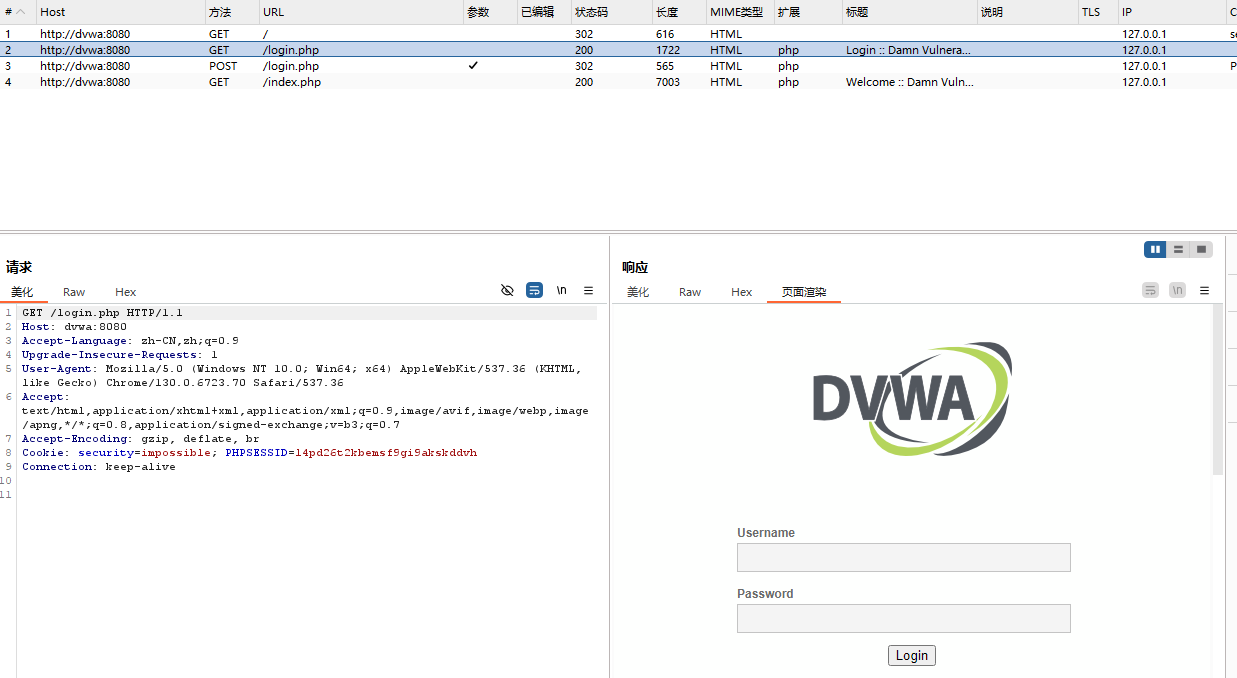Open response Hex tab
Image resolution: width=1237 pixels, height=678 pixels.
pyautogui.click(x=741, y=292)
